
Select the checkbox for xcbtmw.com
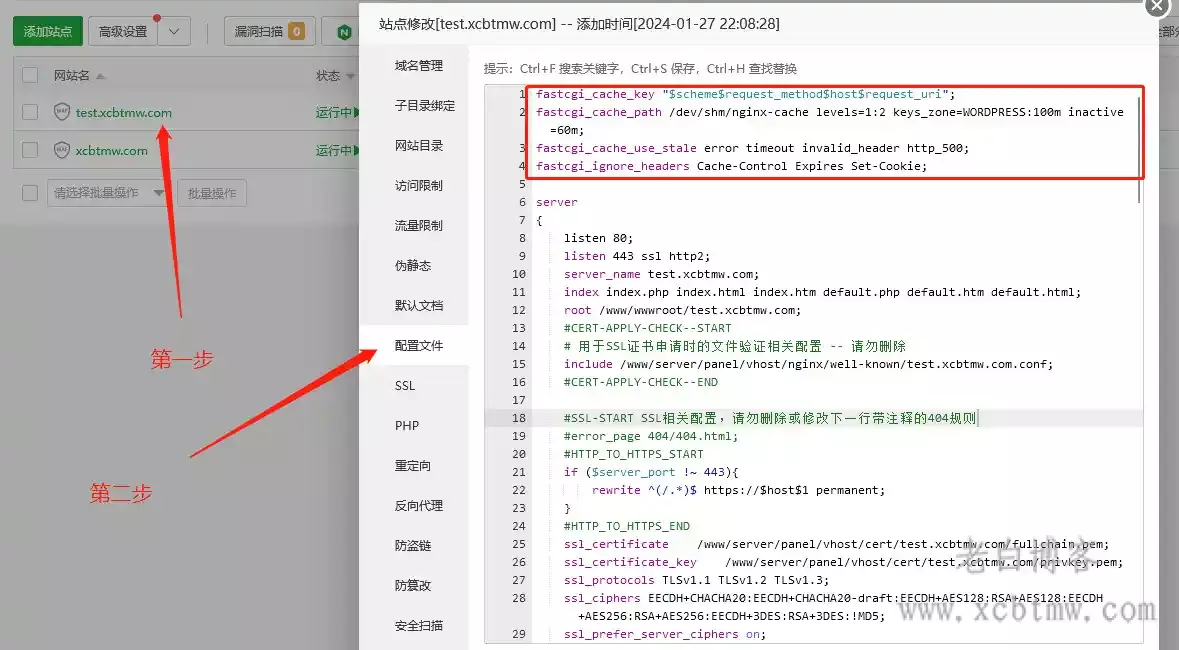[x=29, y=150]
